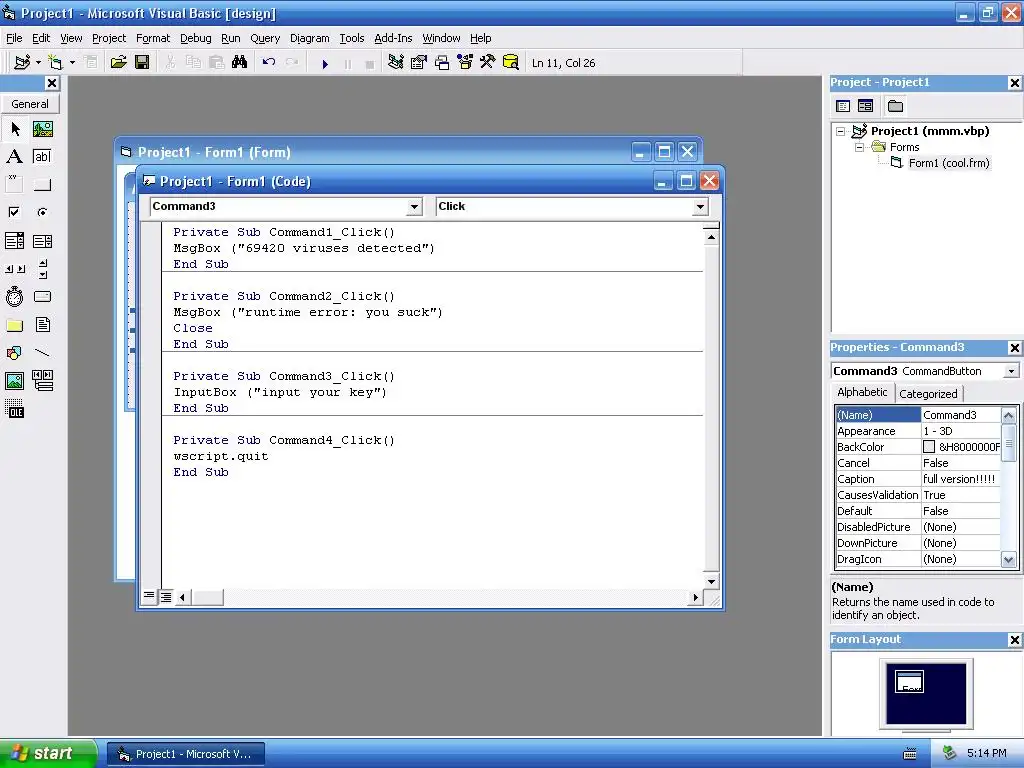Open the Debug menu
This screenshot has width=1024, height=768.
point(195,38)
